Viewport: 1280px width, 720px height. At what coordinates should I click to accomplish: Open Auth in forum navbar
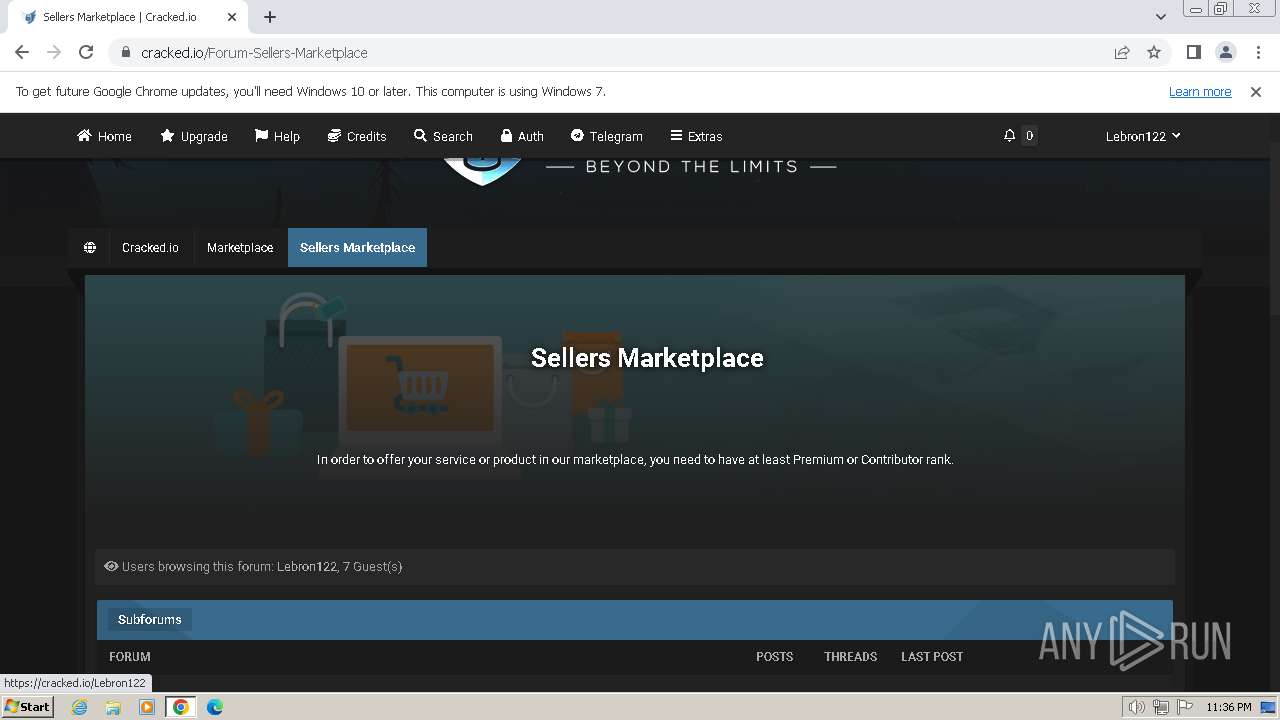click(522, 136)
